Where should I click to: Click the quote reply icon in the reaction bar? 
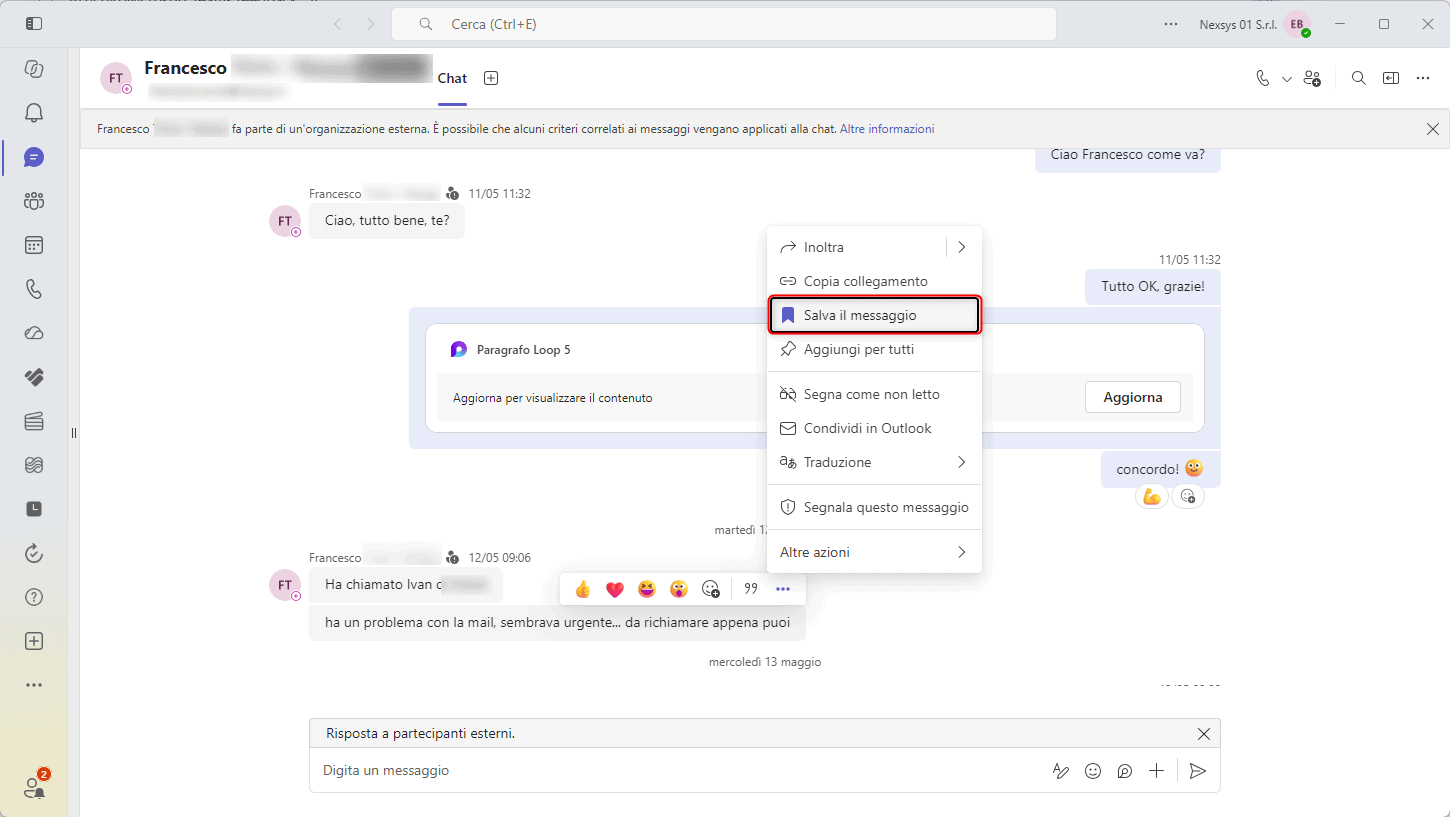coord(751,589)
